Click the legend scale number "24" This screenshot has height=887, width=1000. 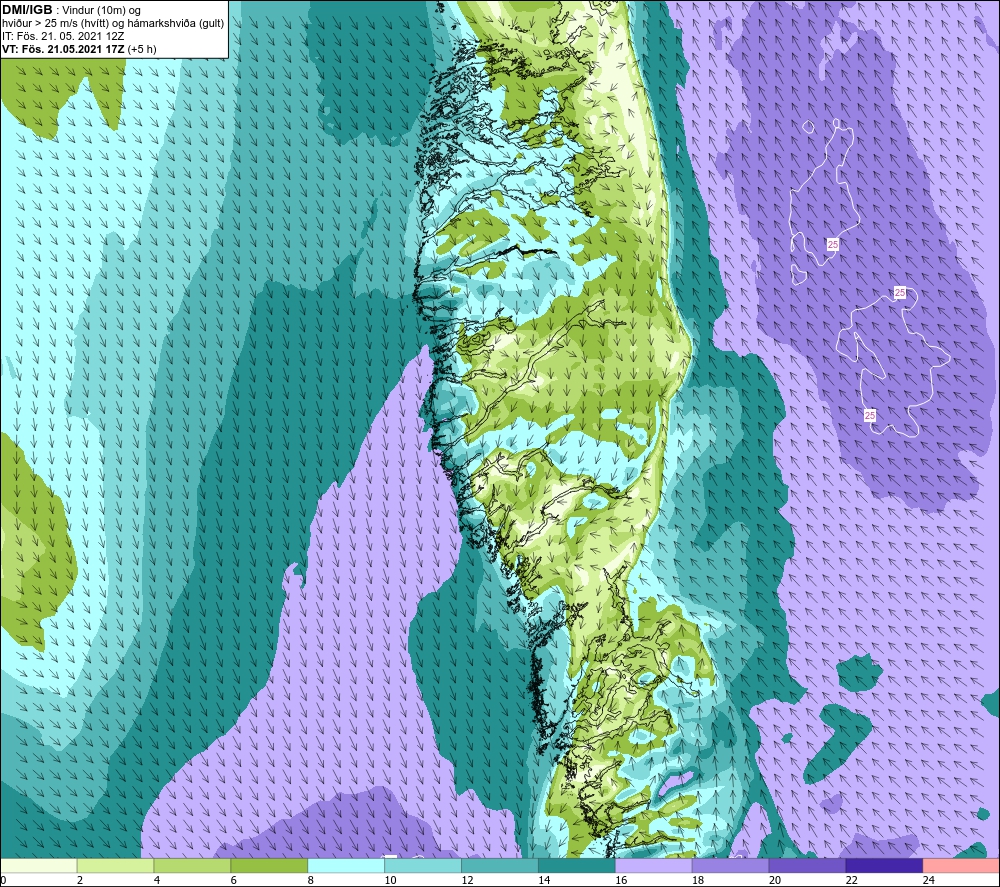pyautogui.click(x=929, y=880)
